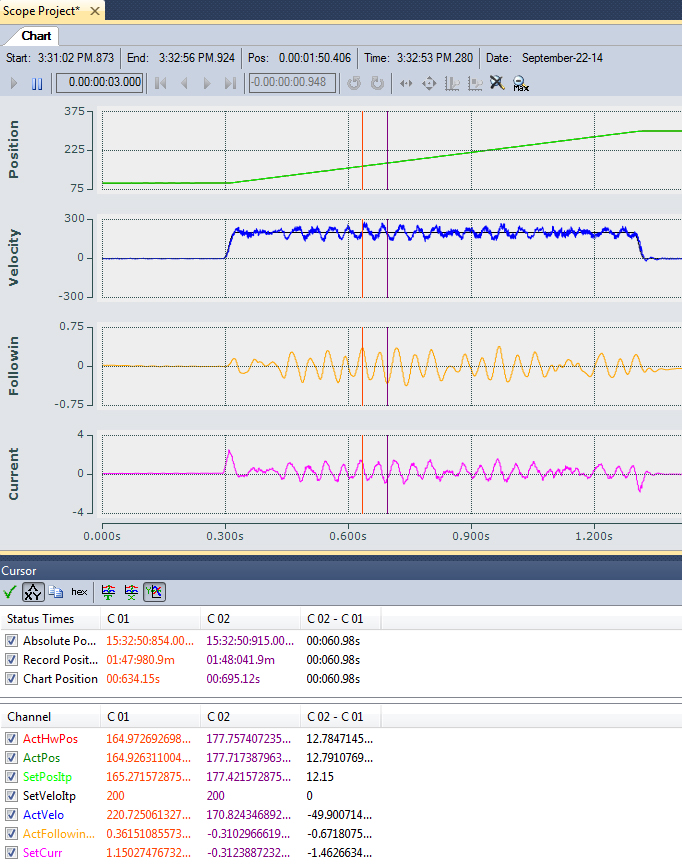
Task: Click the first chart axis scaling icon
Action: 452,84
